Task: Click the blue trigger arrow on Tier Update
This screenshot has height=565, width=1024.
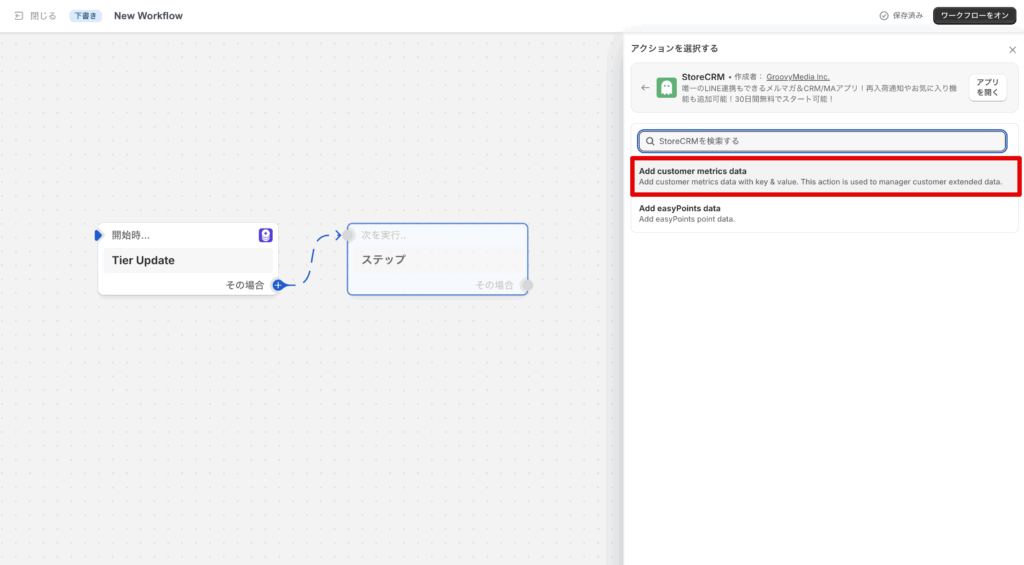Action: [99, 235]
